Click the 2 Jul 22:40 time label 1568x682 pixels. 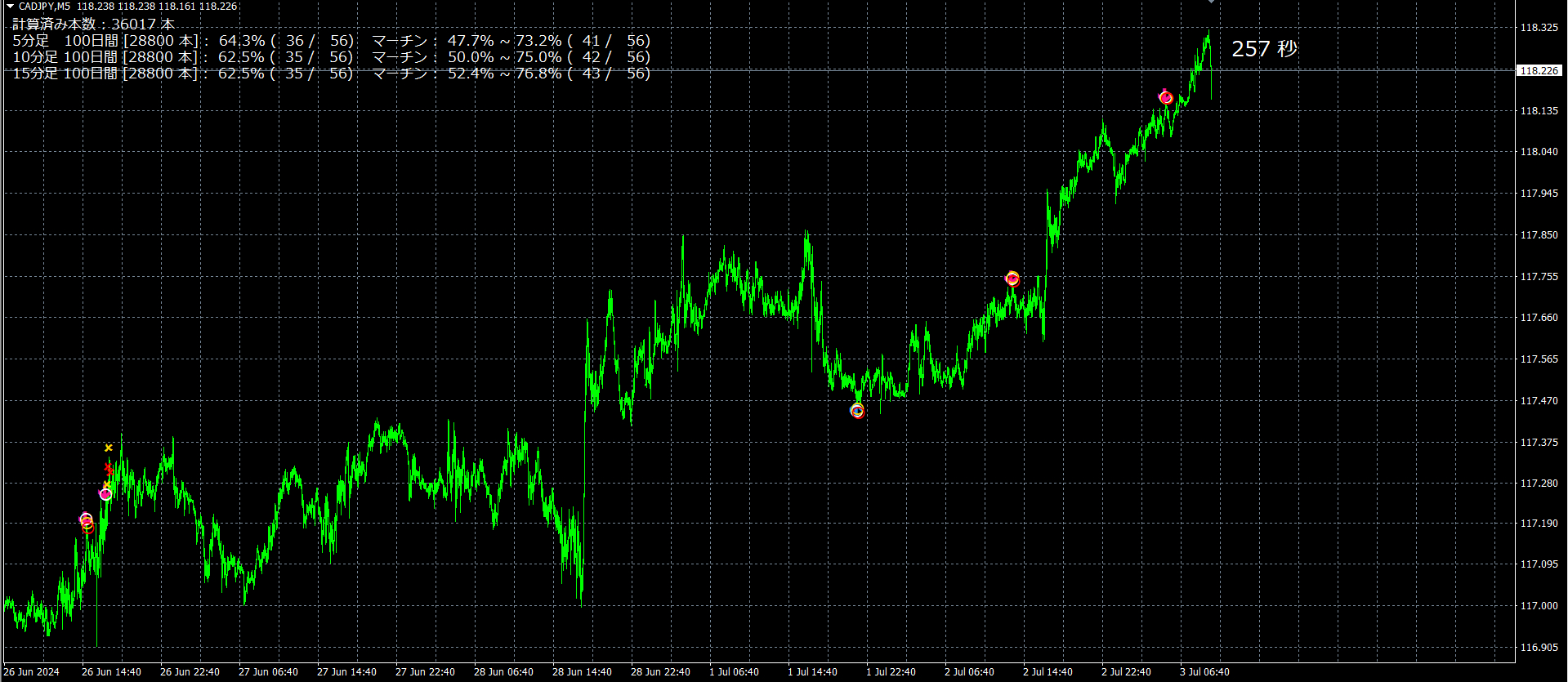click(x=1126, y=672)
